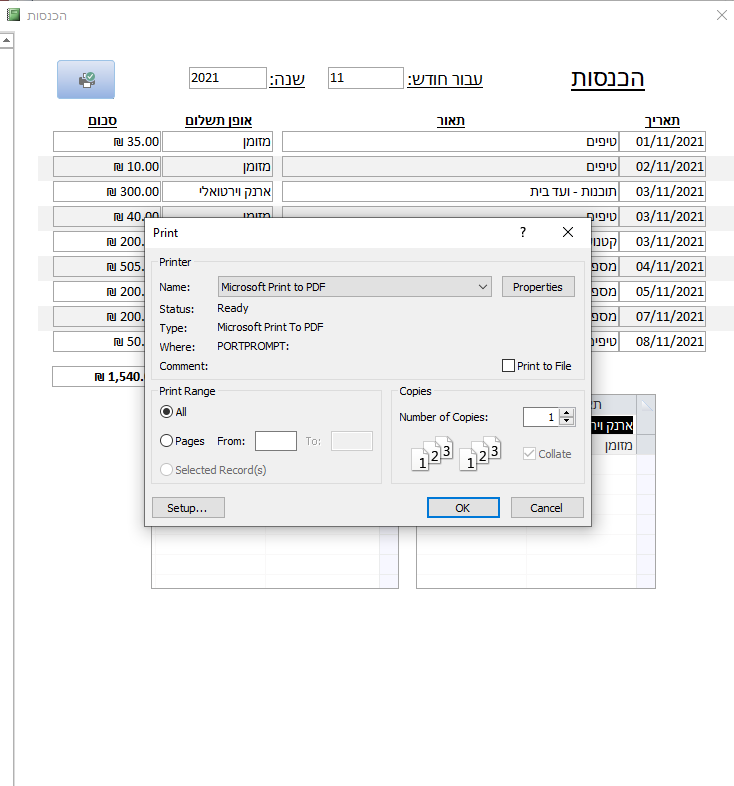Image resolution: width=734 pixels, height=786 pixels.
Task: Click date cell 02/11/2021
Action: (662, 166)
